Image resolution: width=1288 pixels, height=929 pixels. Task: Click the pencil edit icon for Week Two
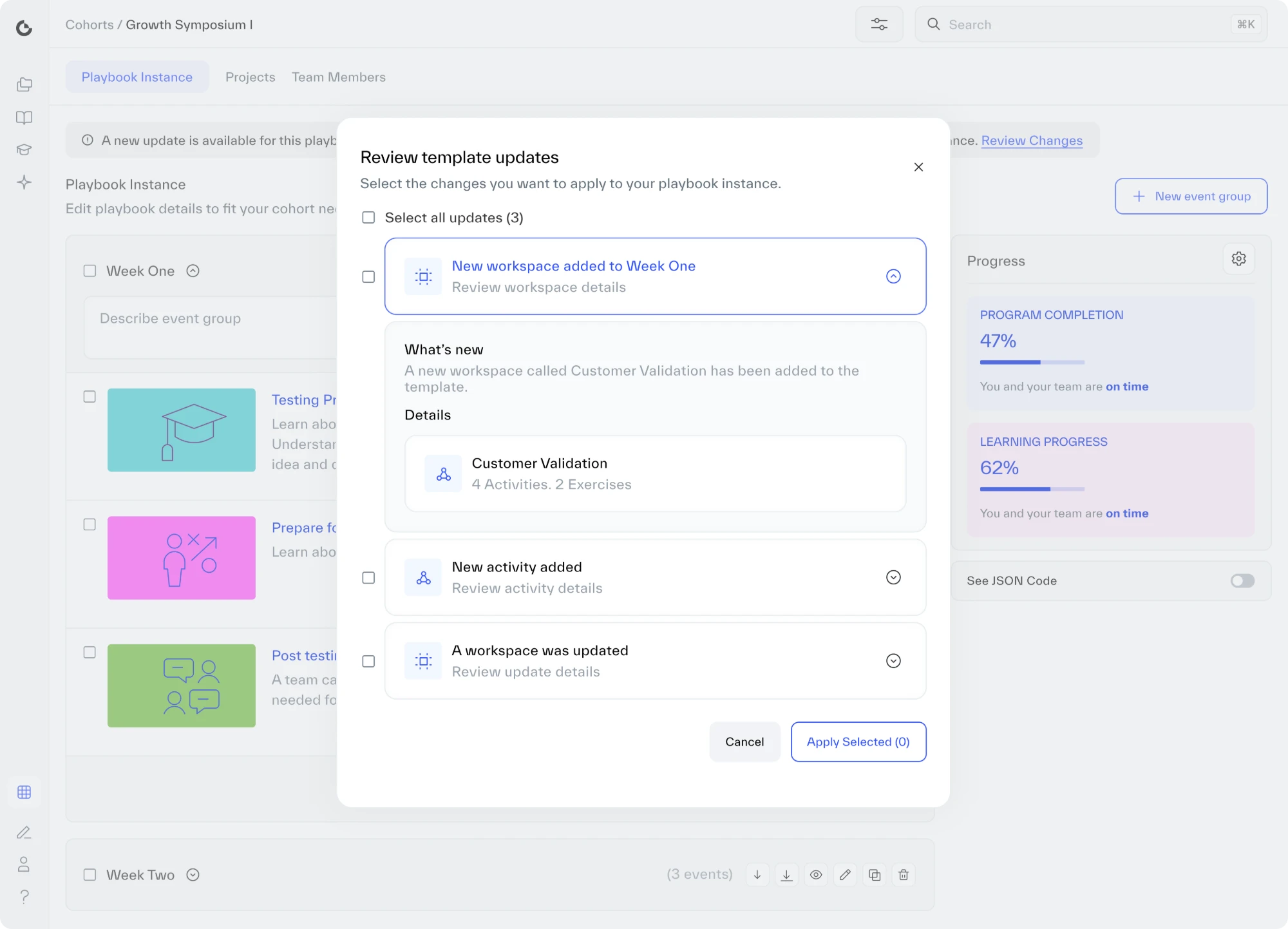(845, 875)
